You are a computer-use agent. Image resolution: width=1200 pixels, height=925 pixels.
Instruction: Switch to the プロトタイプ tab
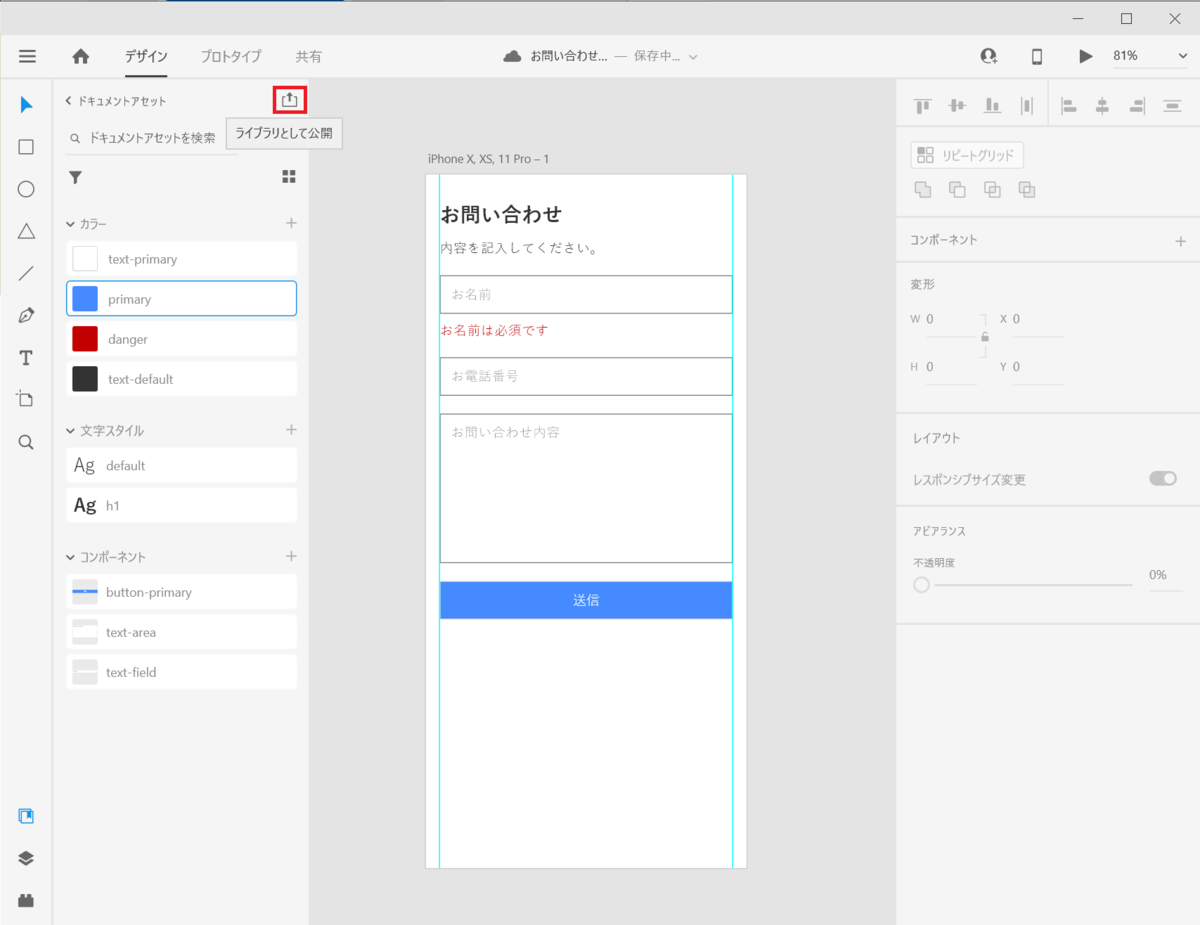click(231, 57)
